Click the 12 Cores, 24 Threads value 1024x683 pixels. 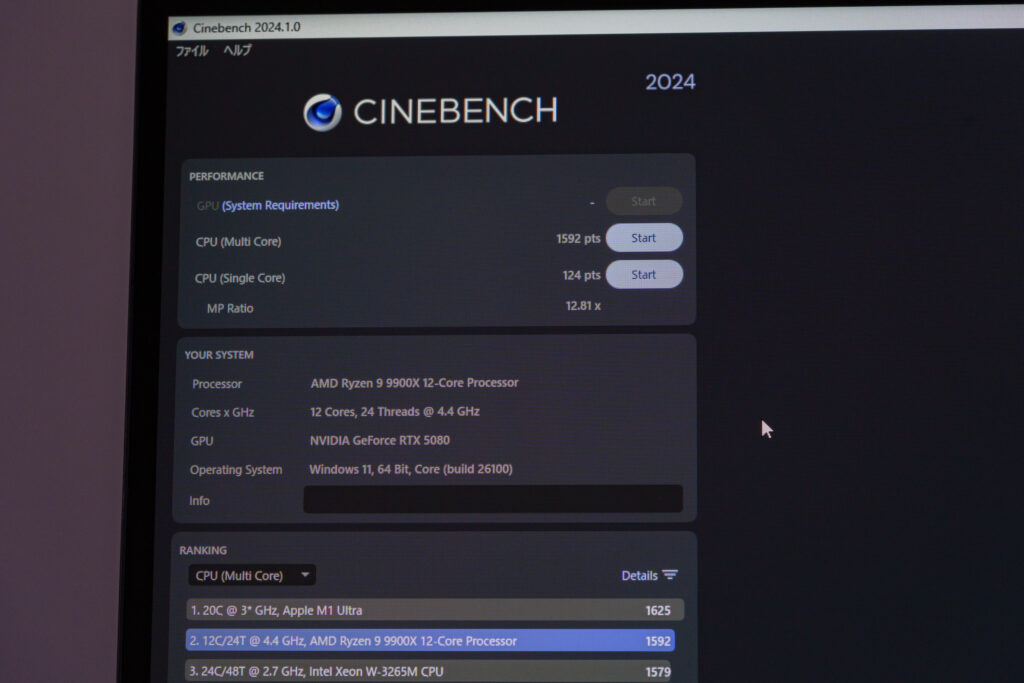tap(395, 411)
